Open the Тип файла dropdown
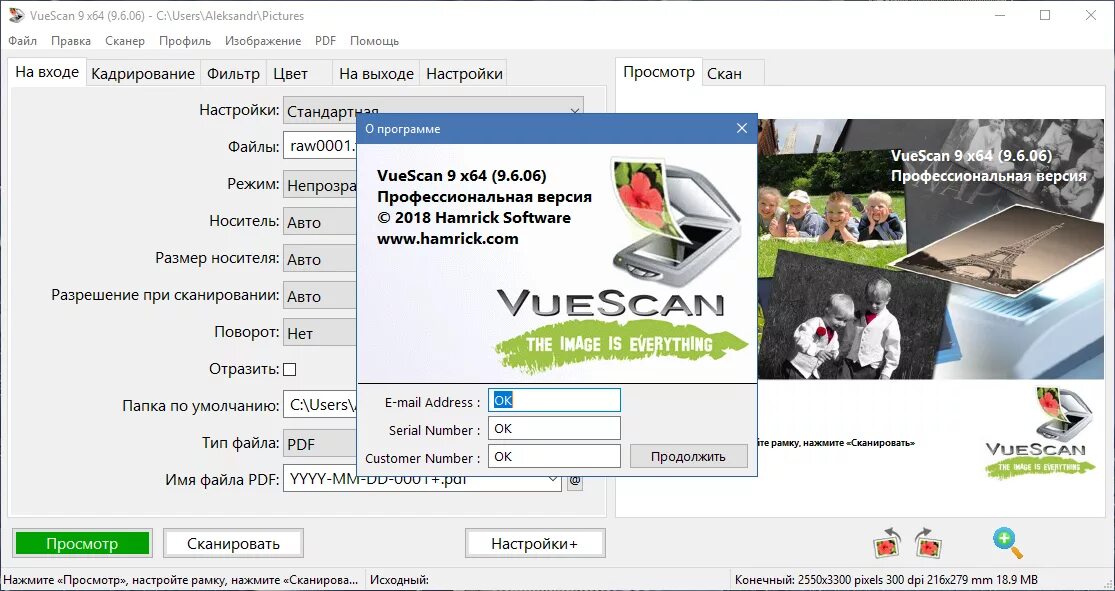This screenshot has width=1115, height=591. pos(320,444)
